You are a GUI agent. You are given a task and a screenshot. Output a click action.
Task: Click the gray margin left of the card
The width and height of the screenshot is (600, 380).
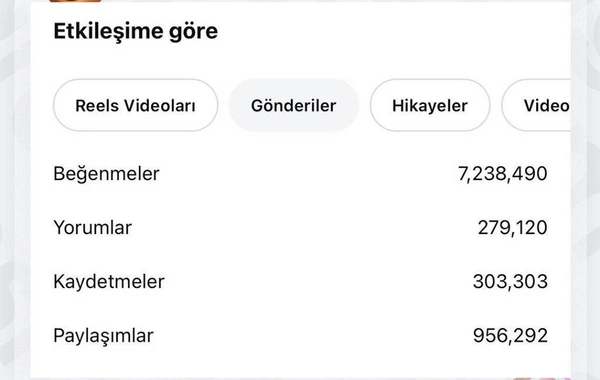[x=15, y=191]
